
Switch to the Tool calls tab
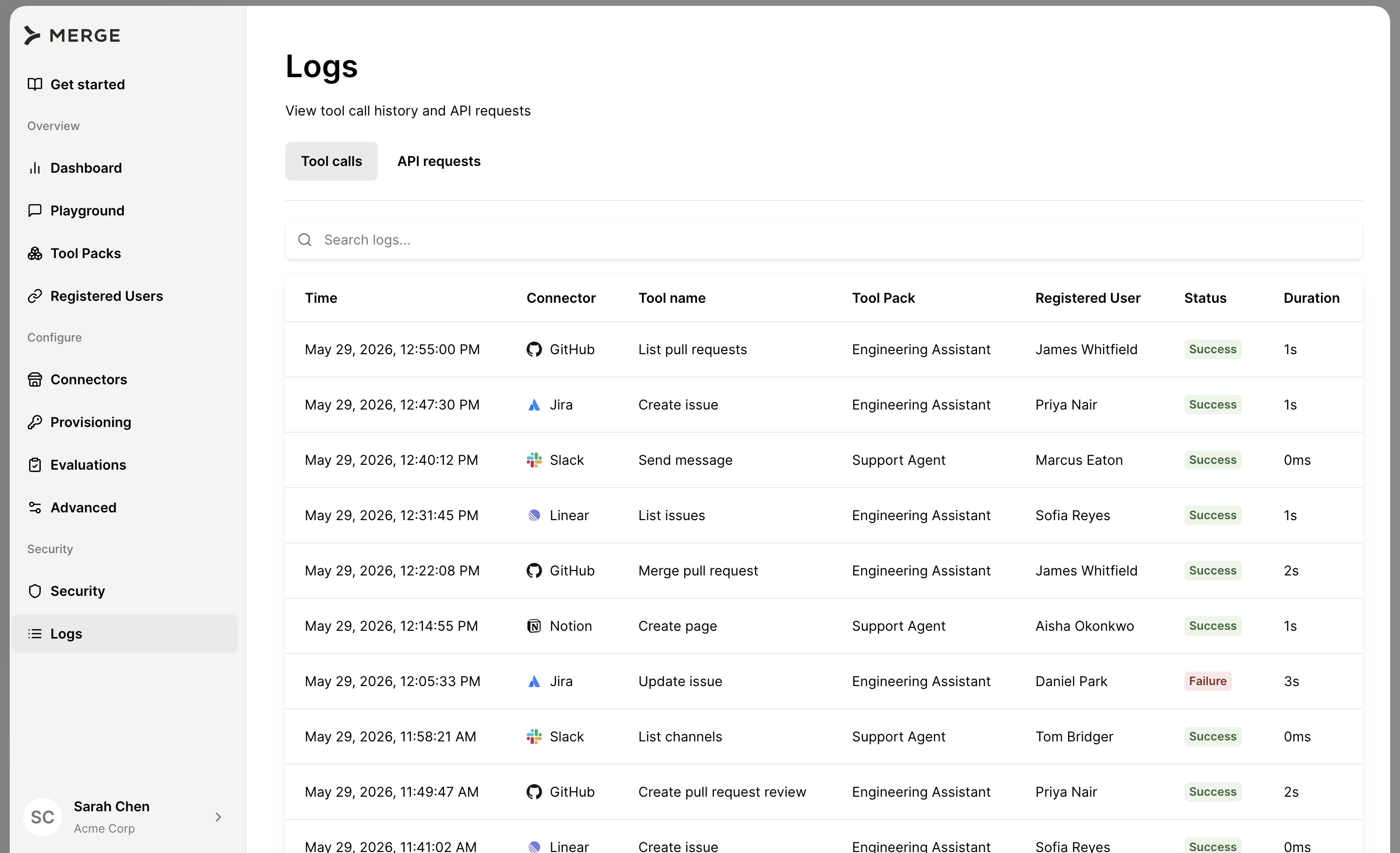(x=331, y=161)
